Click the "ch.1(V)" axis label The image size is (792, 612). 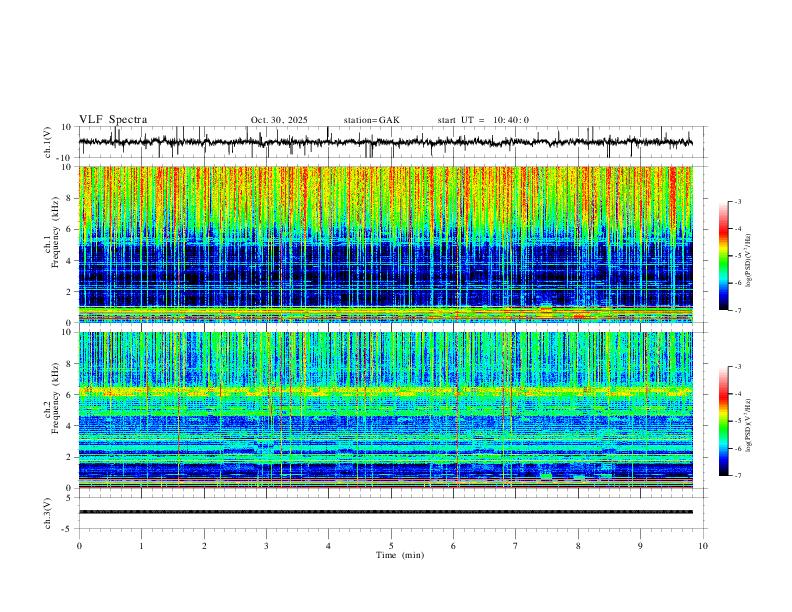click(48, 142)
